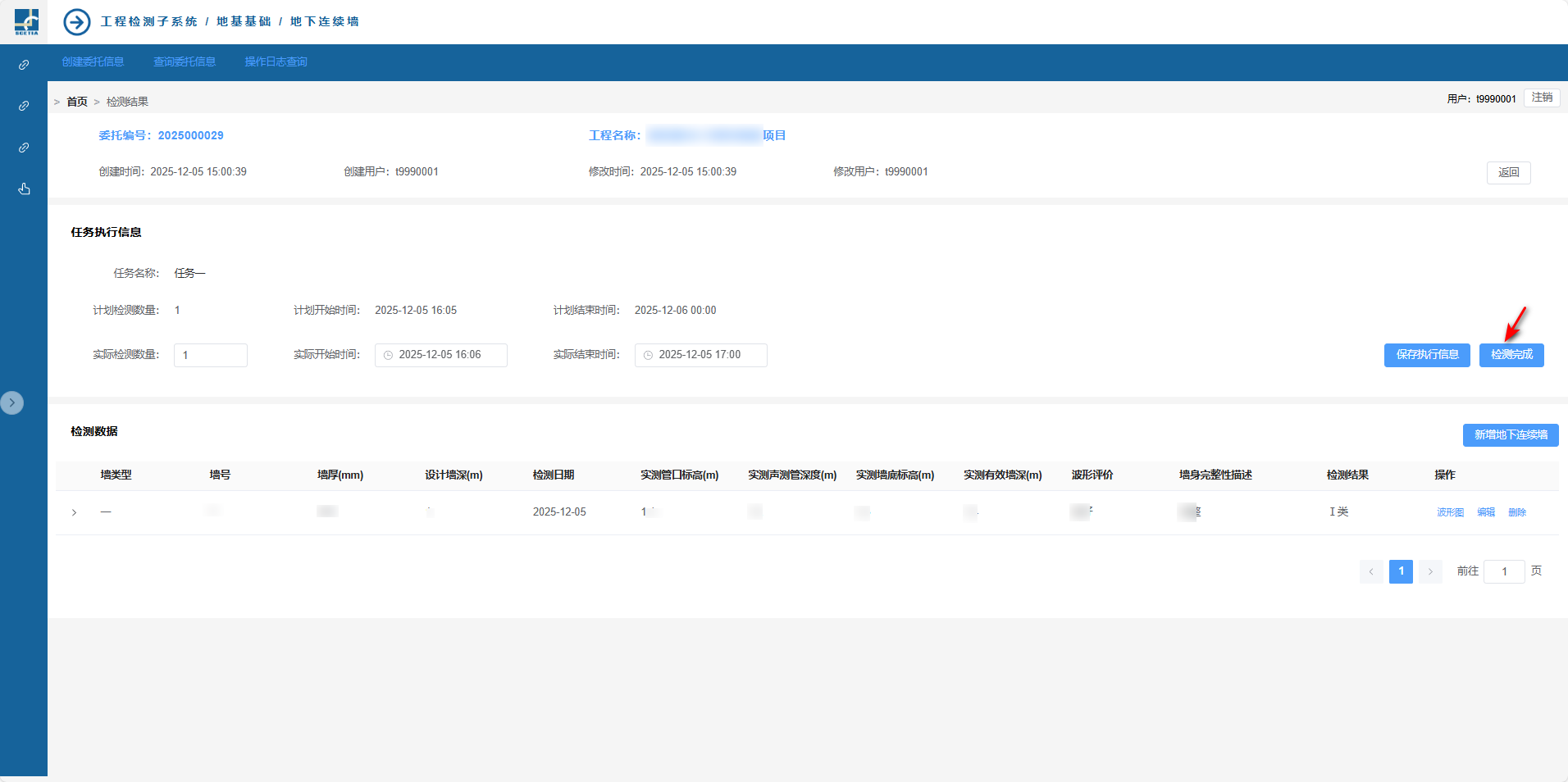Image resolution: width=1568 pixels, height=782 pixels.
Task: Click the middle link icon in the sidebar
Action: (x=24, y=106)
